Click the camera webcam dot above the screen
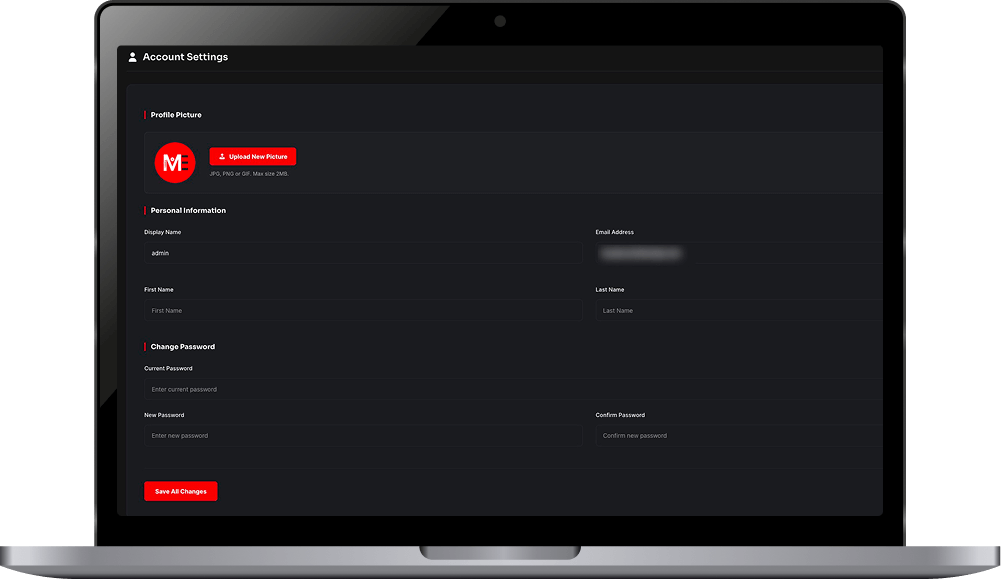 point(499,19)
